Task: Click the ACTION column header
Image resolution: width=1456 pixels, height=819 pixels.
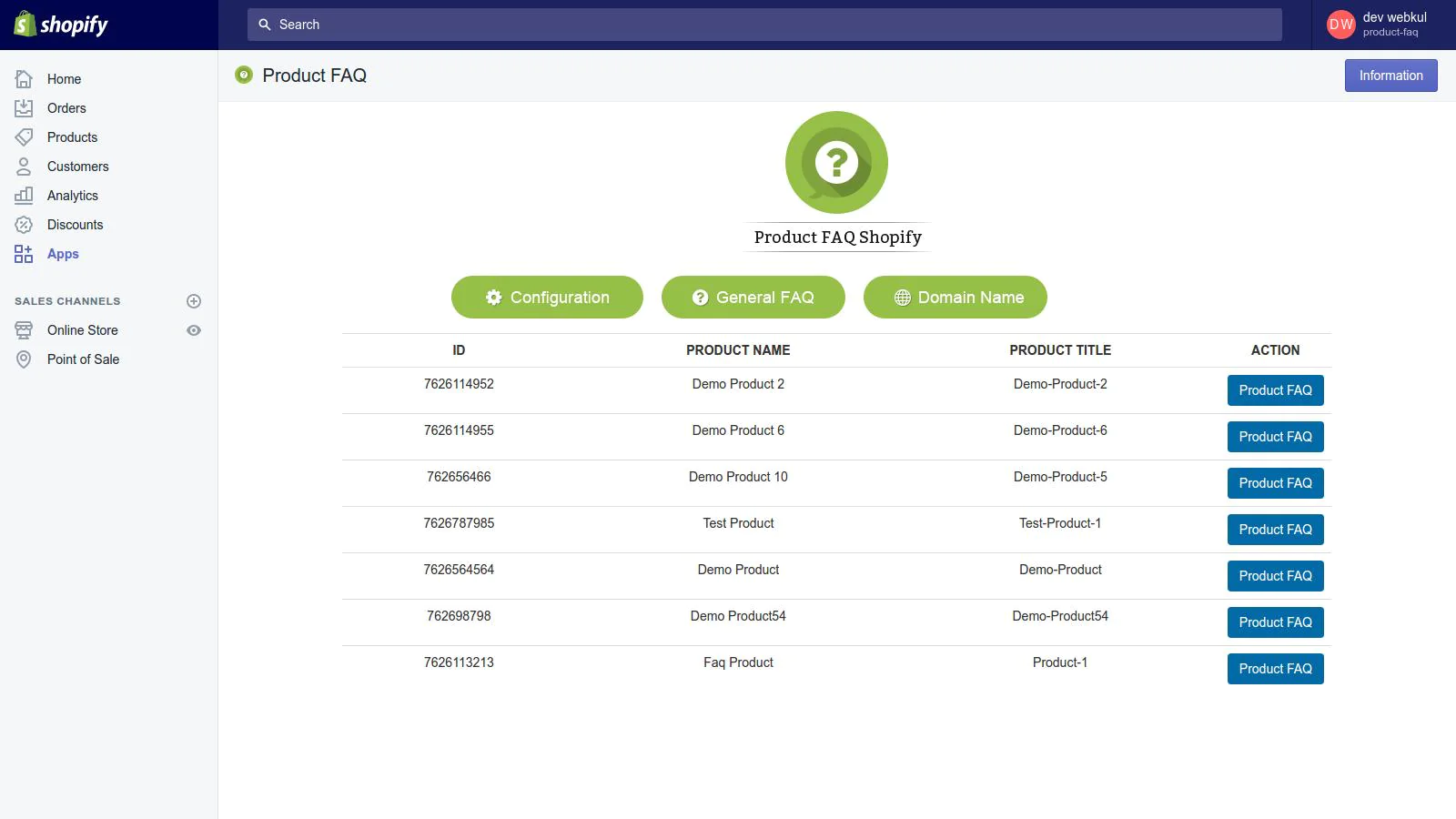Action: coord(1275,350)
